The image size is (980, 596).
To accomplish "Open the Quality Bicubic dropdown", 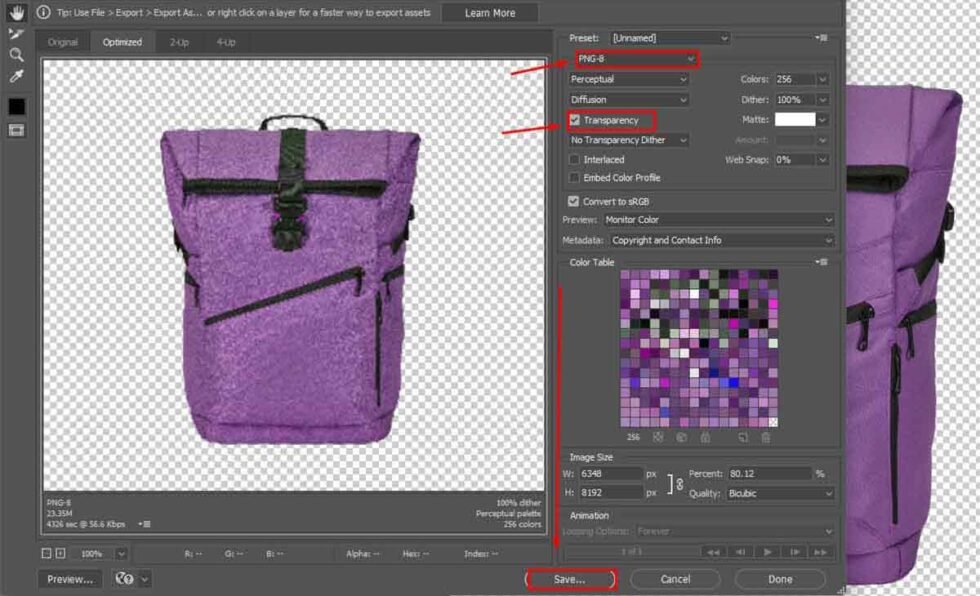I will pyautogui.click(x=780, y=494).
